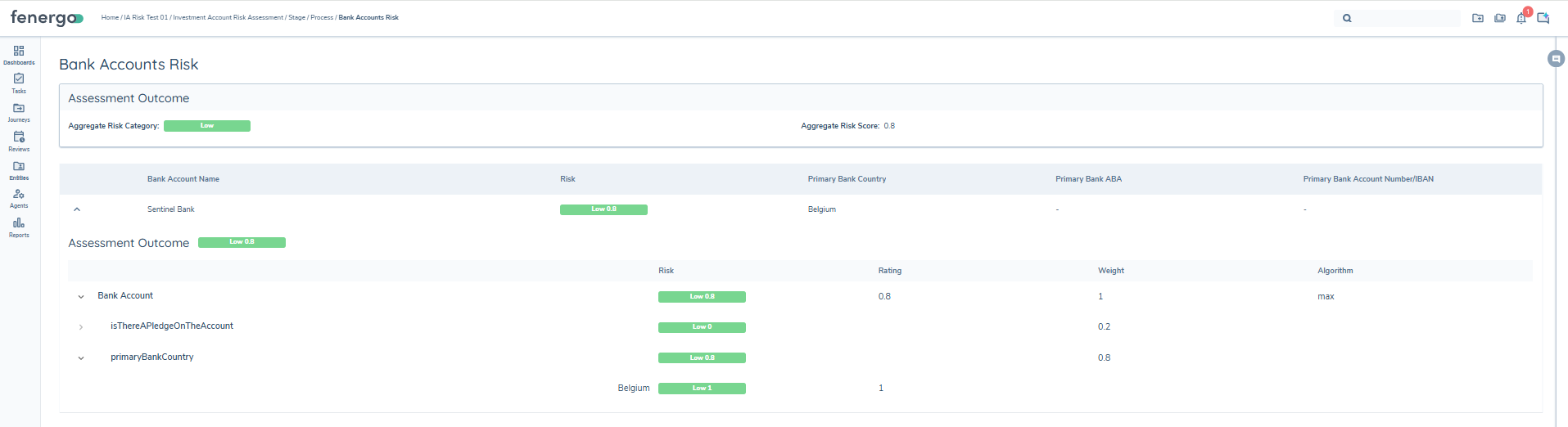1568x427 pixels.
Task: Click the Weight column header
Action: (1111, 271)
